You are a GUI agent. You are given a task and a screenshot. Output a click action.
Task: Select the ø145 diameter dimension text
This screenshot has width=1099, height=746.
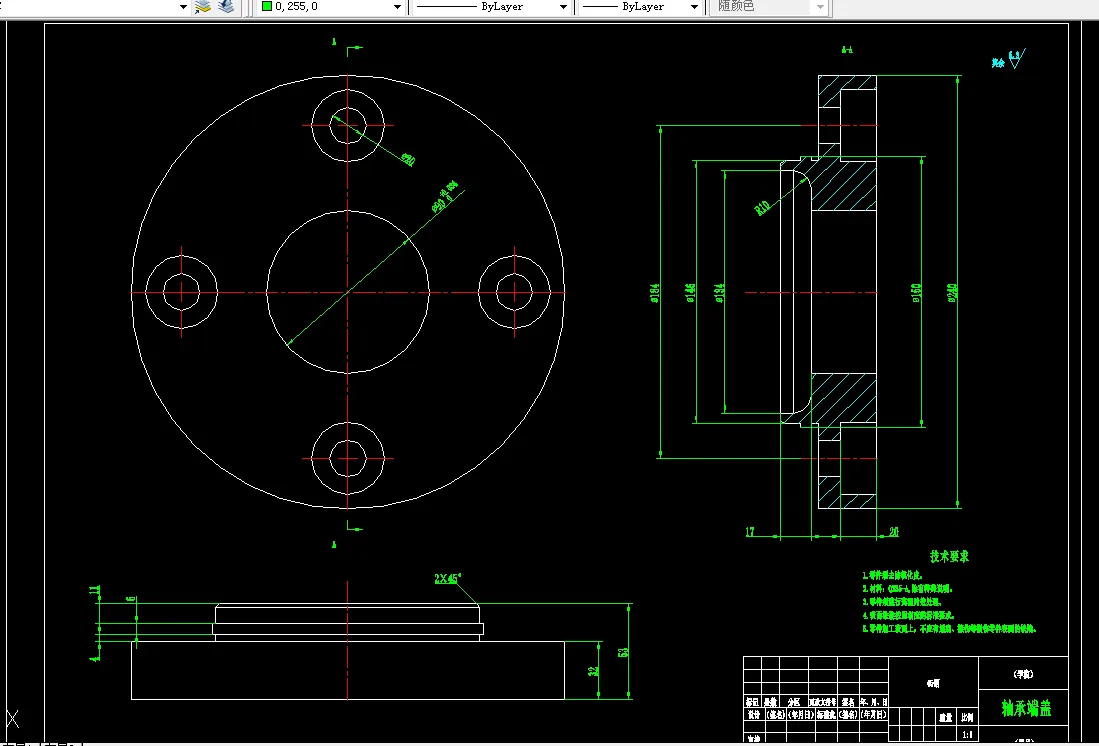click(690, 293)
